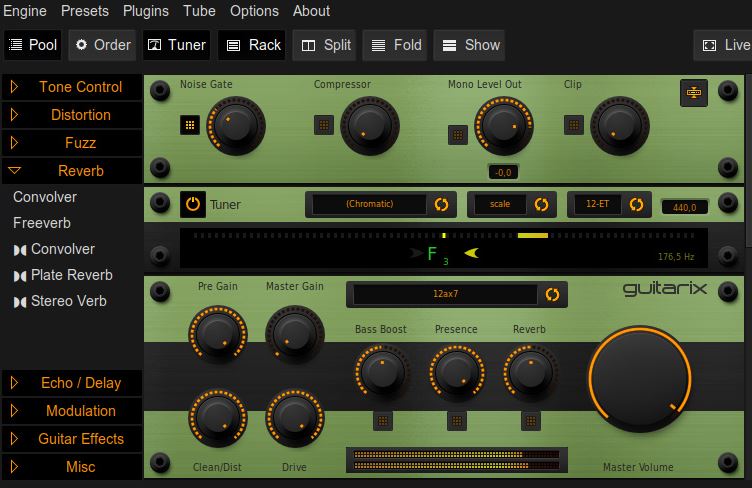Click the F3 note in tuner display
This screenshot has height=488, width=752.
tap(437, 255)
